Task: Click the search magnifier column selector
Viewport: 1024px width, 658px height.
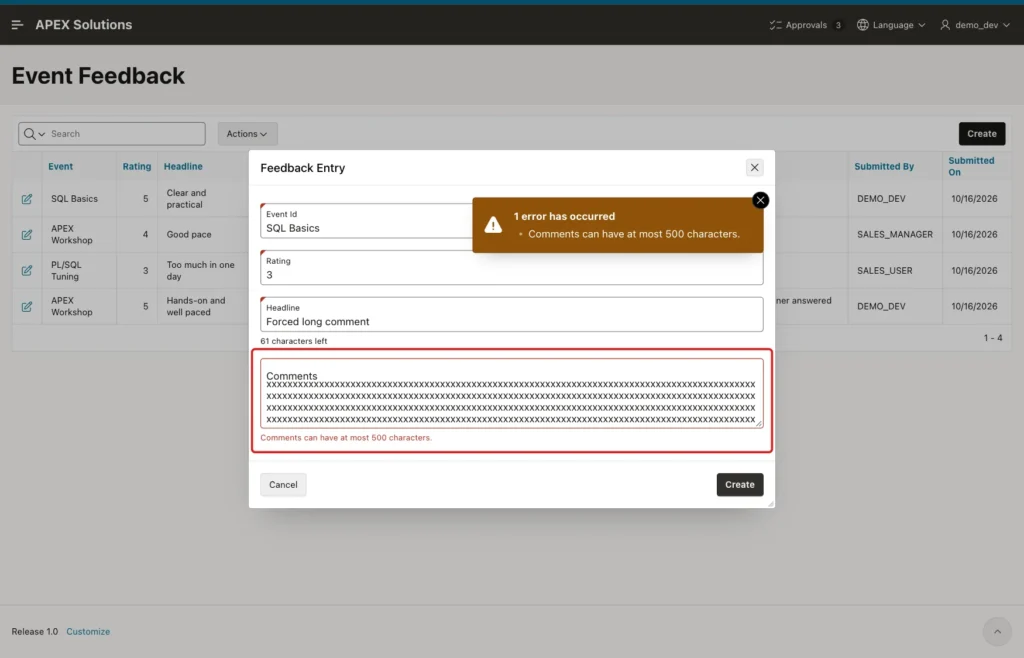Action: tap(34, 134)
